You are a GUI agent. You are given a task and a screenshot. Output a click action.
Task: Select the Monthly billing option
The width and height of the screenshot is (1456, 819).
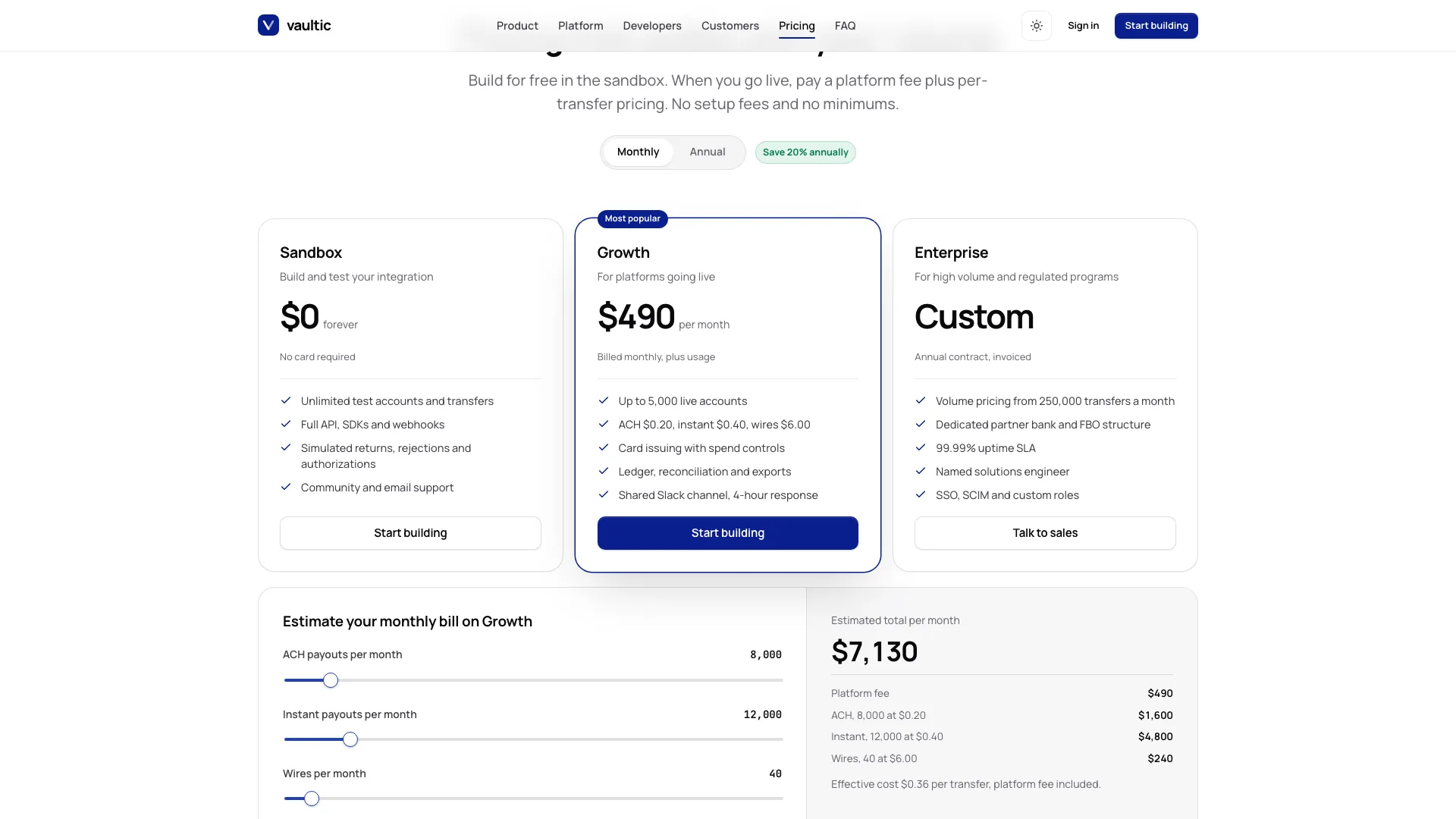click(638, 152)
